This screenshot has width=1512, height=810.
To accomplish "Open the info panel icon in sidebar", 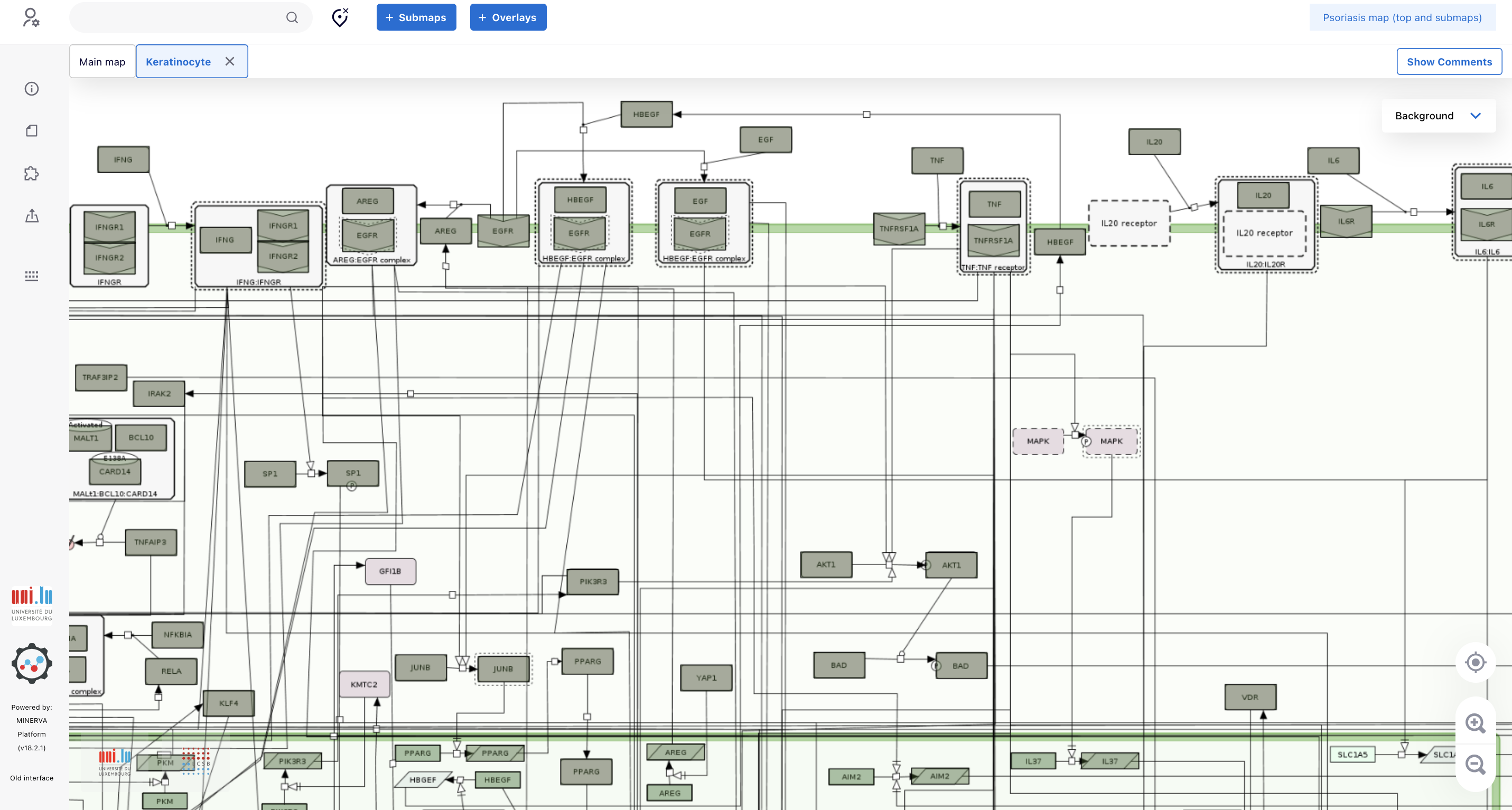I will point(32,89).
